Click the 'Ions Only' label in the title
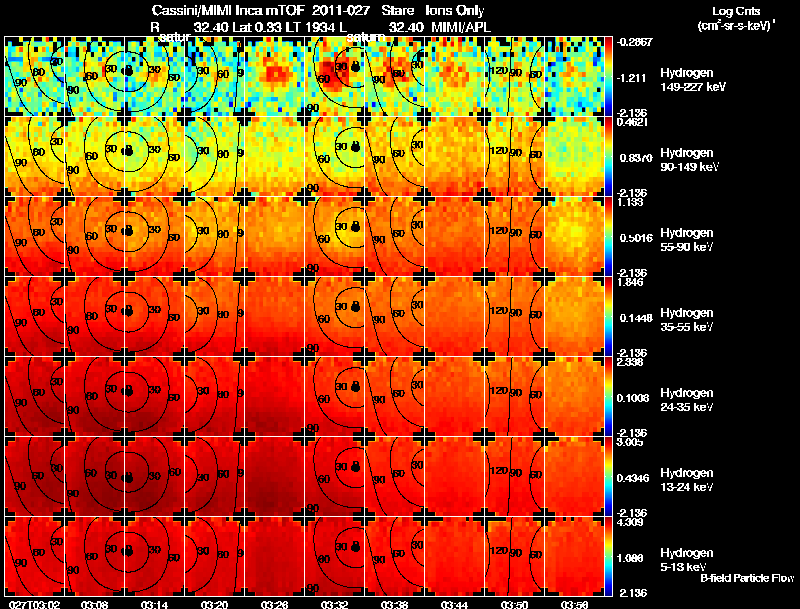This screenshot has height=609, width=800. coord(455,11)
